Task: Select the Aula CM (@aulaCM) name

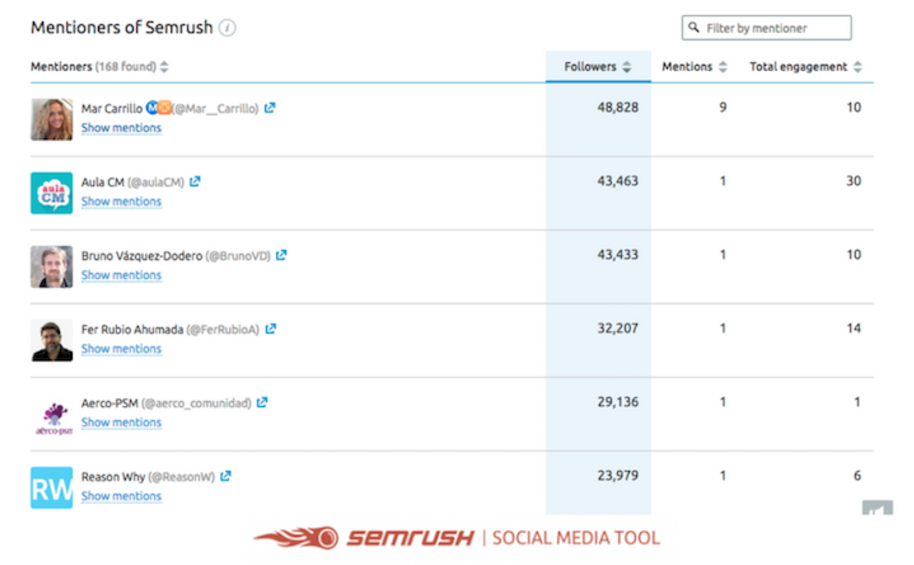Action: (x=132, y=182)
